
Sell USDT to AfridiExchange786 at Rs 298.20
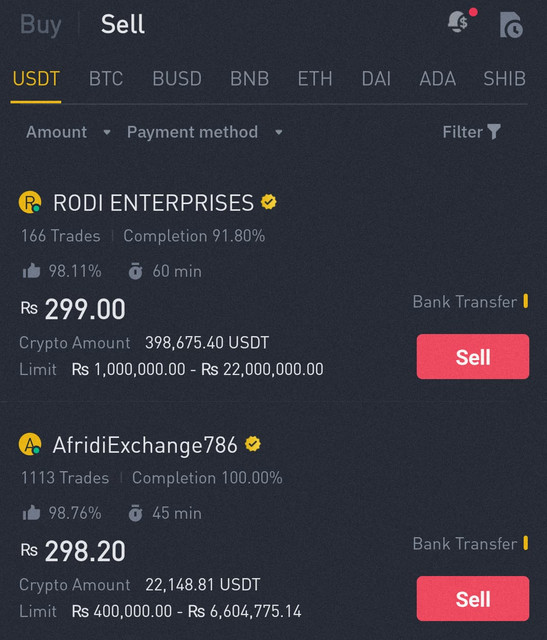[473, 598]
